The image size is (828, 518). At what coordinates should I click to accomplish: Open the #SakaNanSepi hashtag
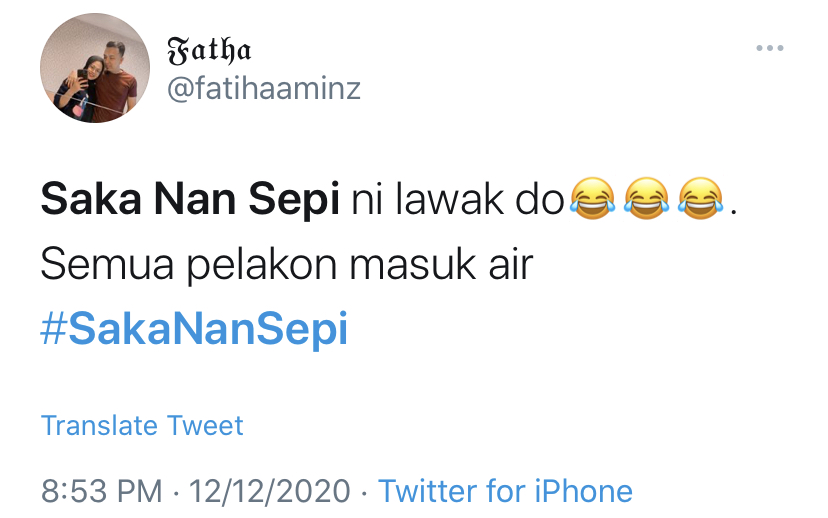coord(194,328)
